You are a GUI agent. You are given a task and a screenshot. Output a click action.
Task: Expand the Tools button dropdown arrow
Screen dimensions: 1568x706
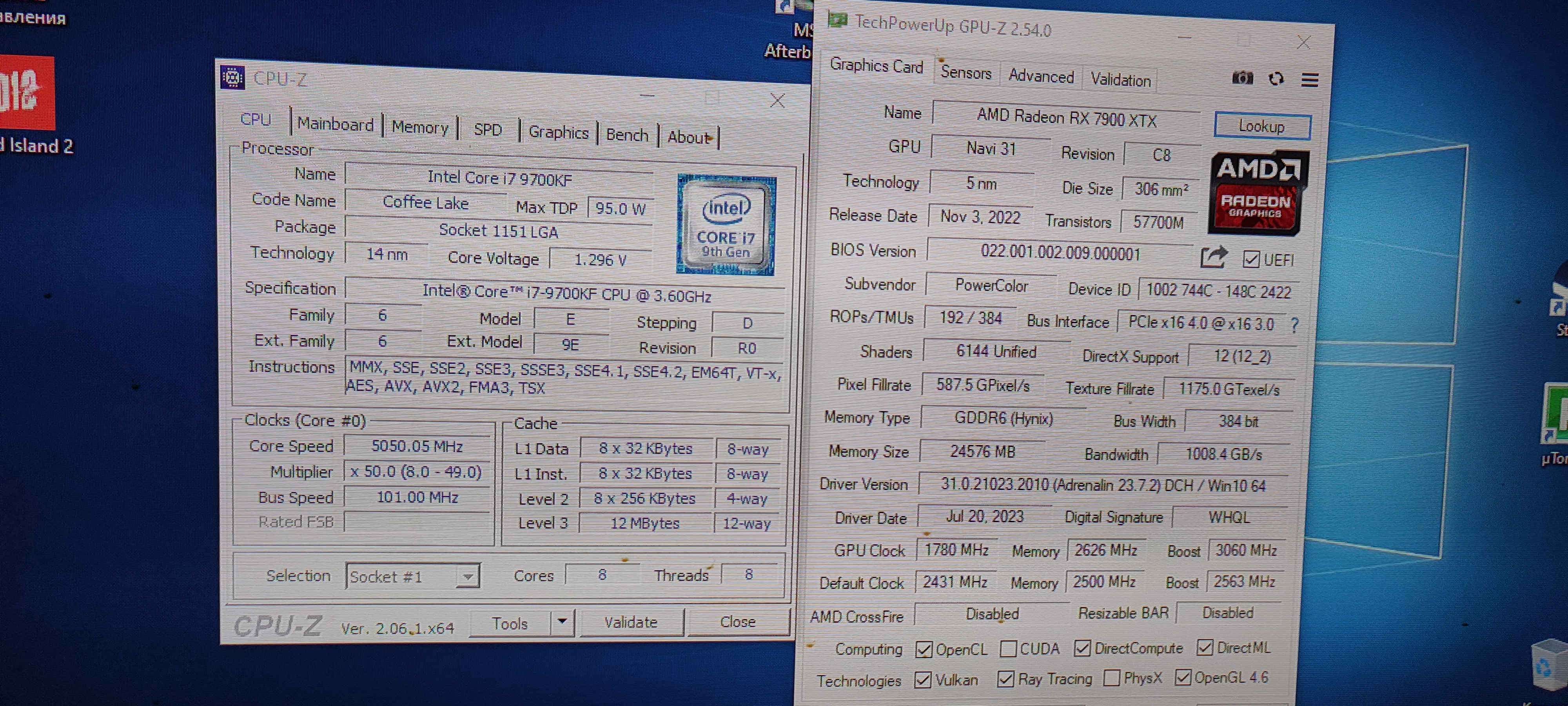coord(563,622)
